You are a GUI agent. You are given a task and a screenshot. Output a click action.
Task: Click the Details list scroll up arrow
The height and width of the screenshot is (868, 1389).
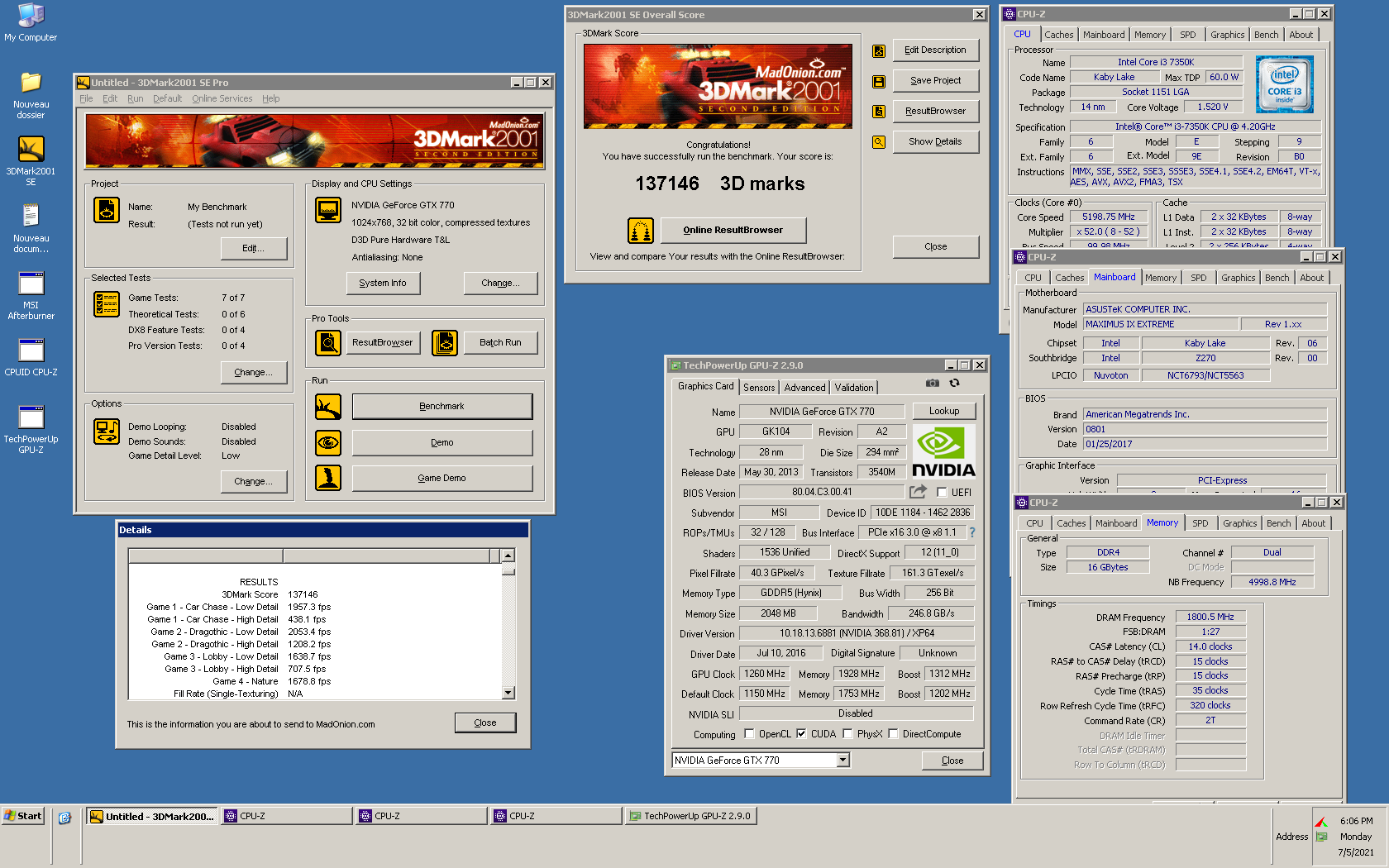pos(508,556)
